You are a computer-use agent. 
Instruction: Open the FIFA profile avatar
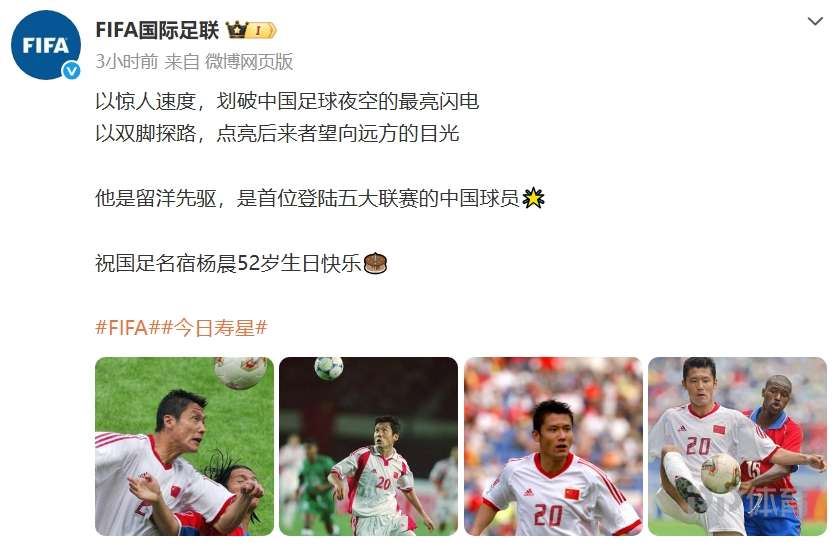(45, 45)
